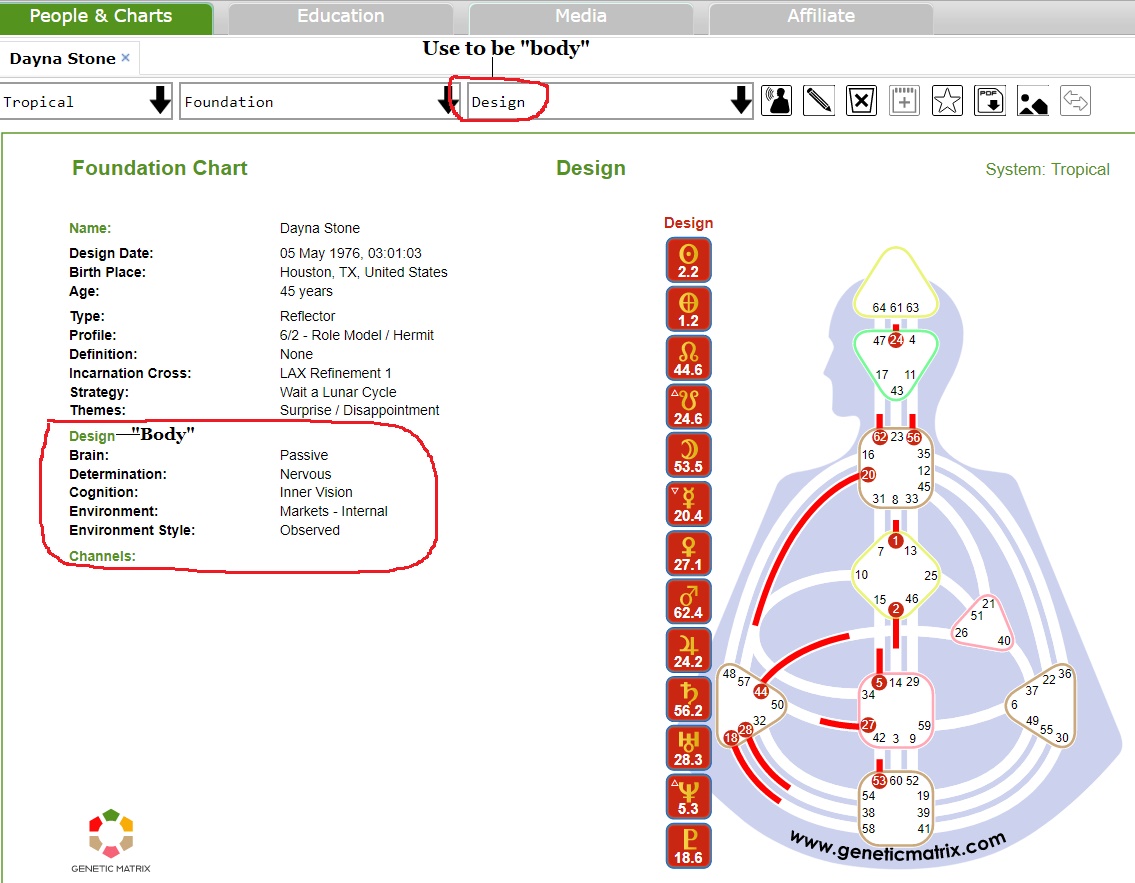Viewport: 1135px width, 883px height.
Task: Expand the Foundation chart type dropdown
Action: [319, 101]
